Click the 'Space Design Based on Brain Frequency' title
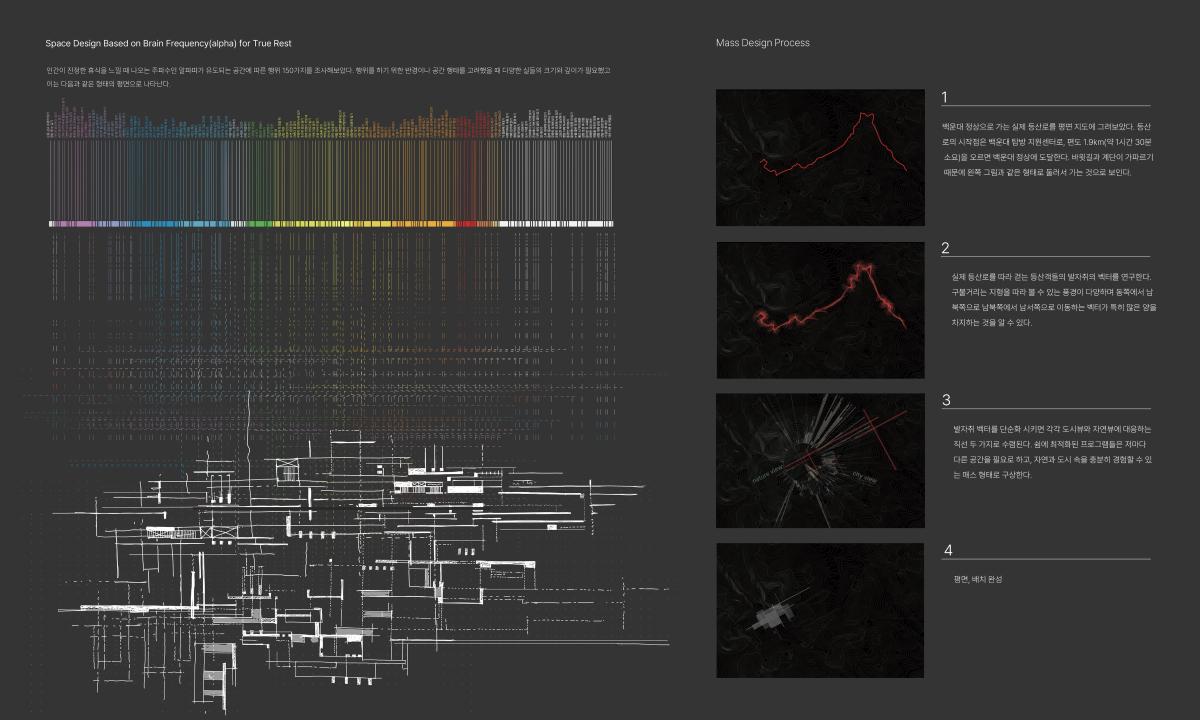1200x720 pixels. click(168, 44)
